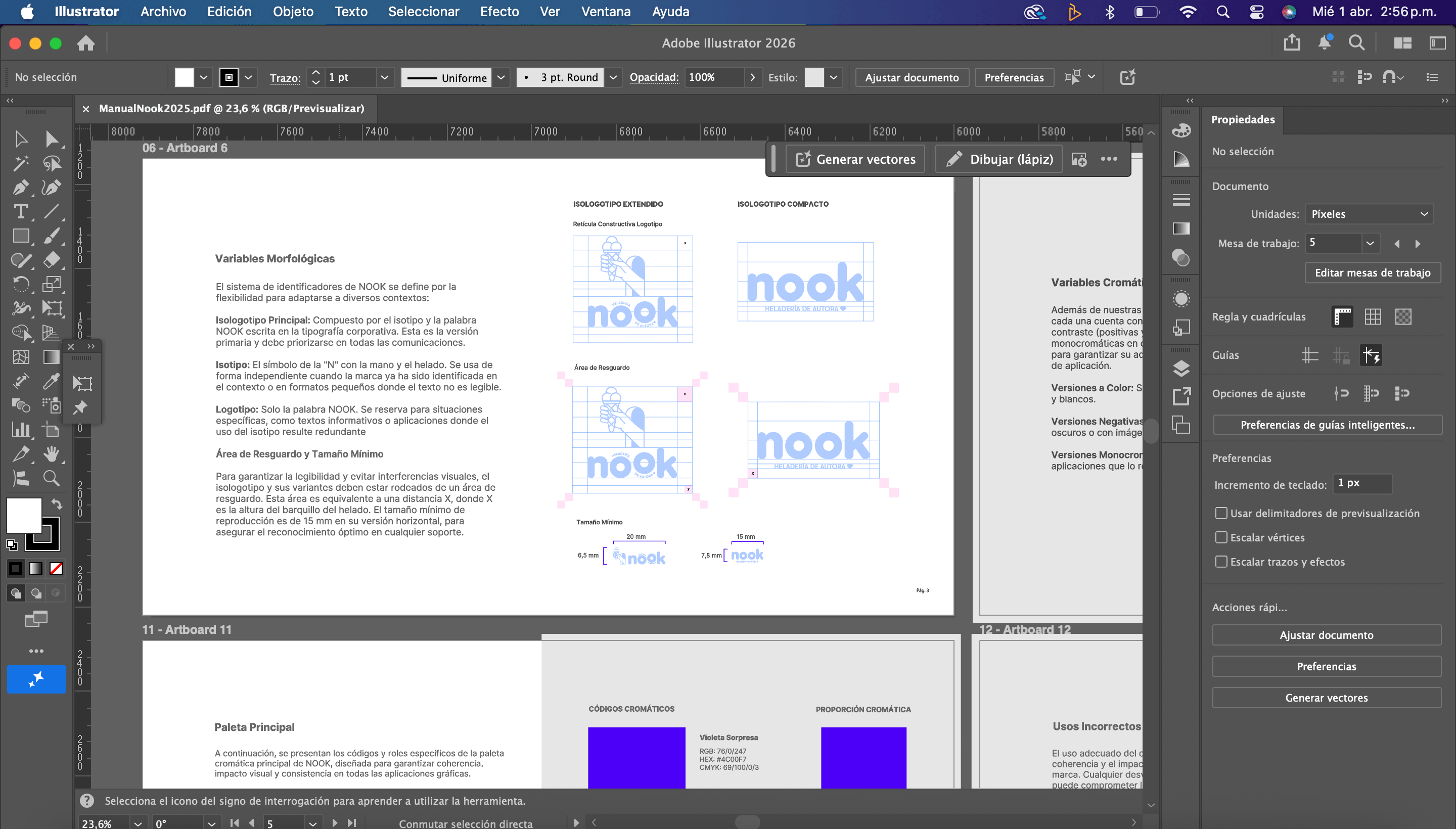Select the Type tool

click(x=21, y=212)
